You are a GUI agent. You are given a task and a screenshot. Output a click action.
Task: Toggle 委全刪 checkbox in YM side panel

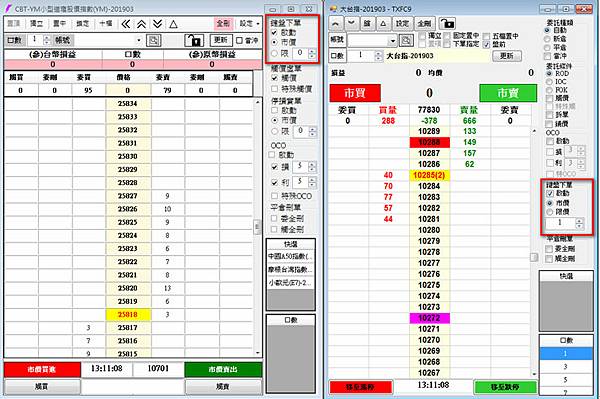coord(274,218)
